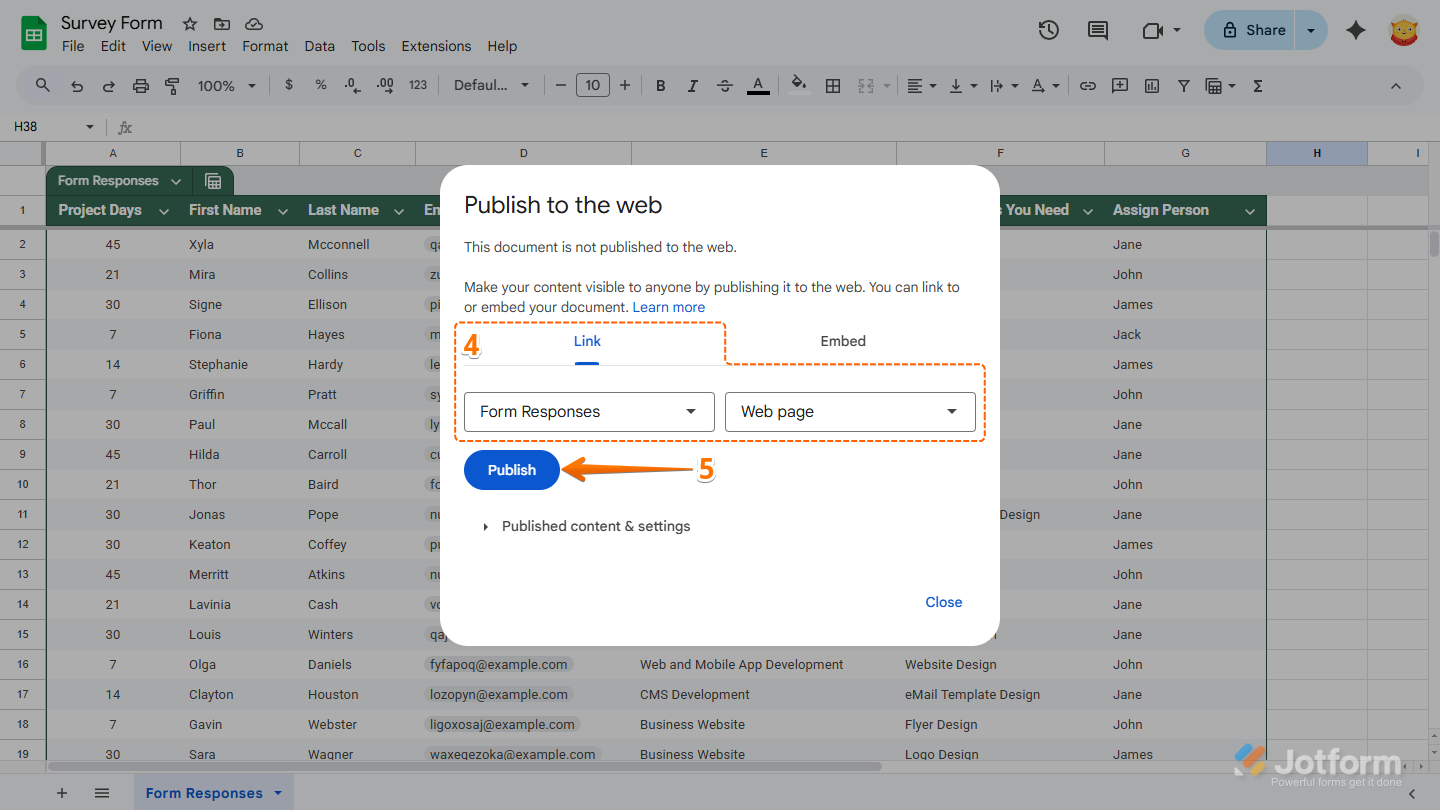Create a filter with the filter icon
This screenshot has width=1440, height=810.
[1183, 85]
